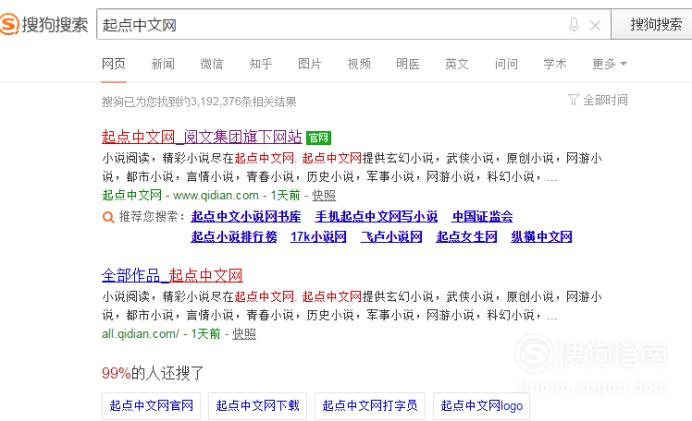Switch to the 知乎 tab
The image size is (692, 421).
point(260,64)
